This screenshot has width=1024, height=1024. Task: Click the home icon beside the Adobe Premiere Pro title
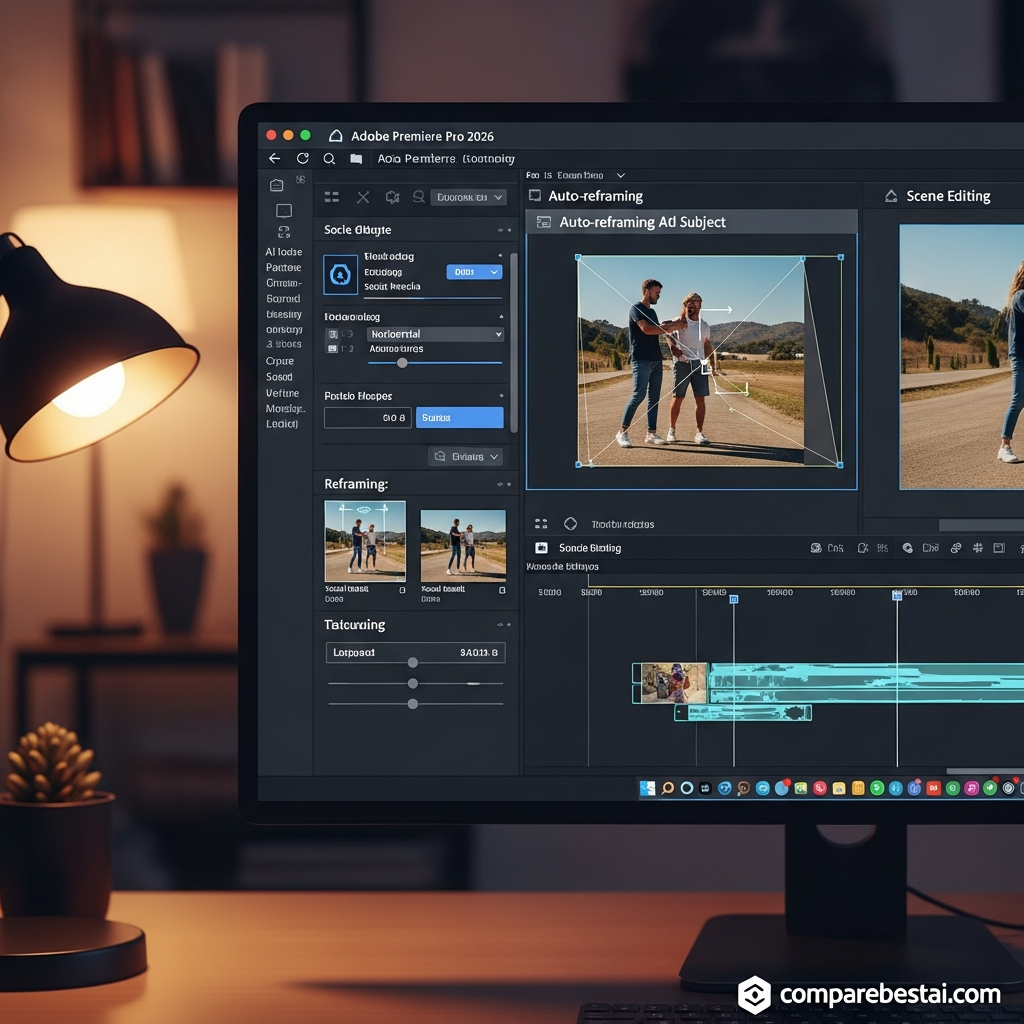[336, 136]
